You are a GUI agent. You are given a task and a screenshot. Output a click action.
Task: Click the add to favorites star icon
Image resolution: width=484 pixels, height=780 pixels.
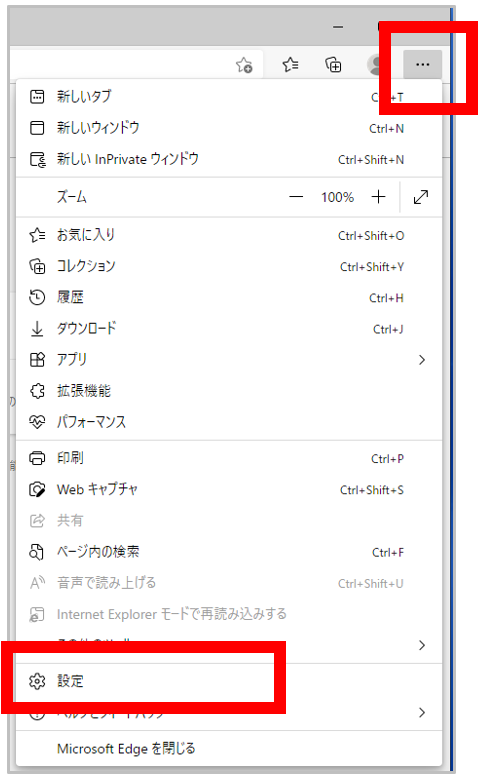[x=244, y=65]
